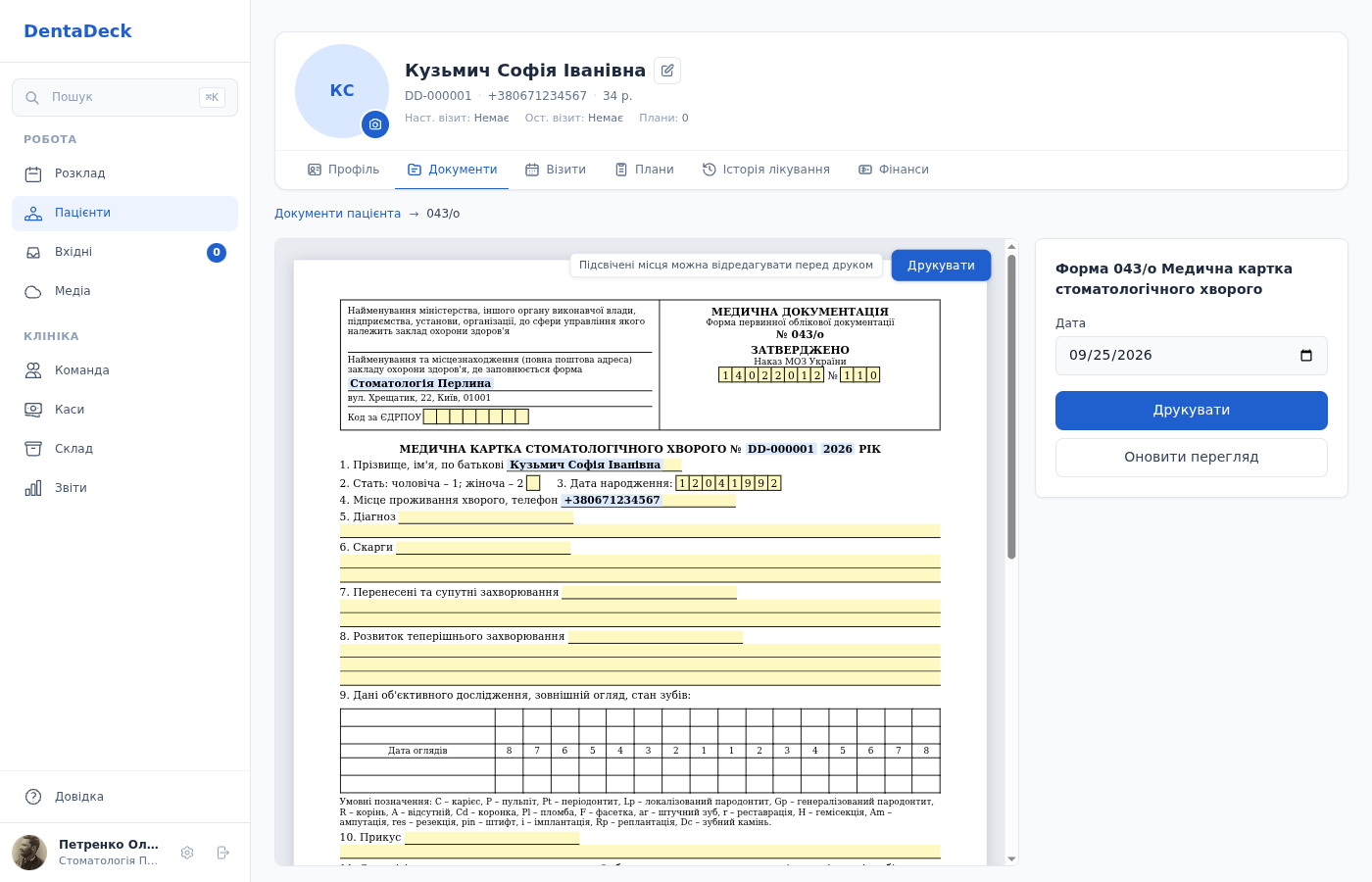1372x882 pixels.
Task: Switch to the Профіль tab
Action: [x=344, y=170]
